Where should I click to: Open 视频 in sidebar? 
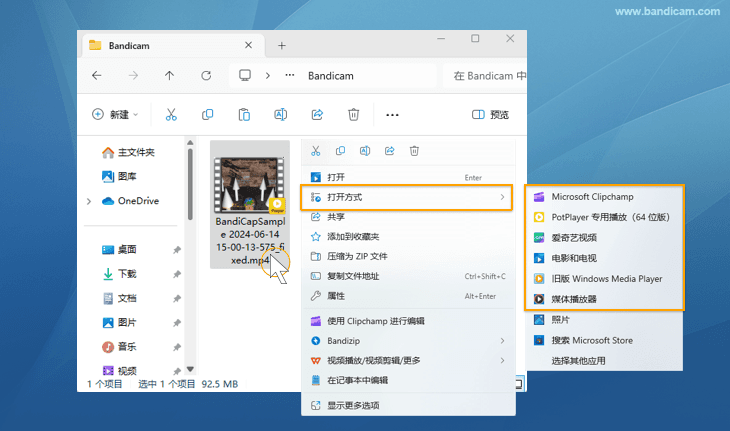119,371
